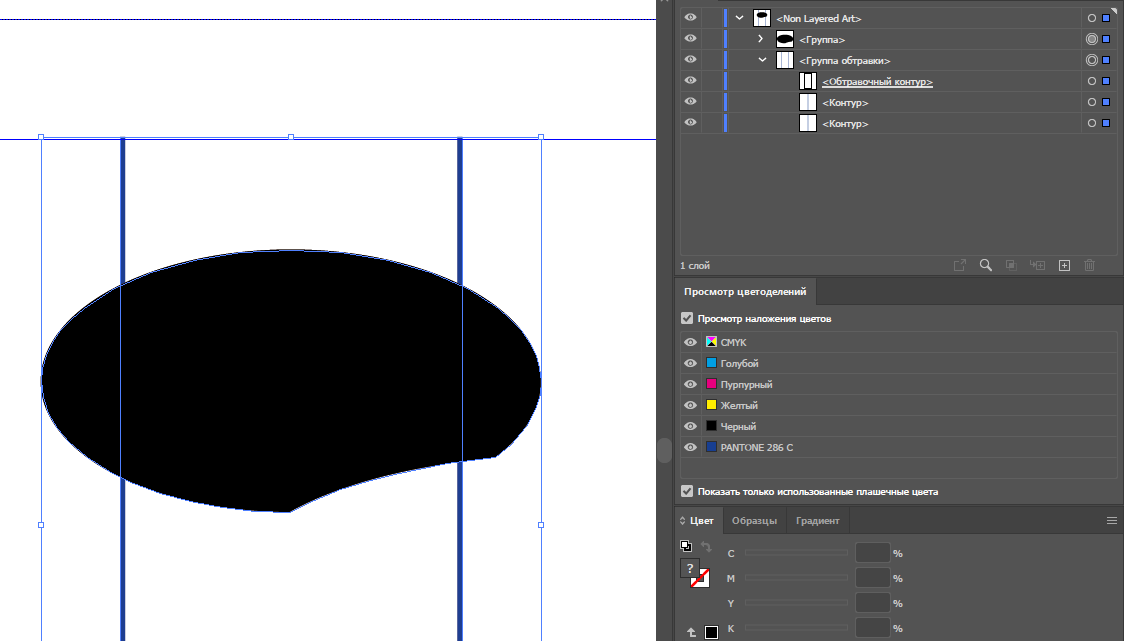This screenshot has height=641, width=1124.
Task: Click the C percentage input field
Action: [872, 553]
